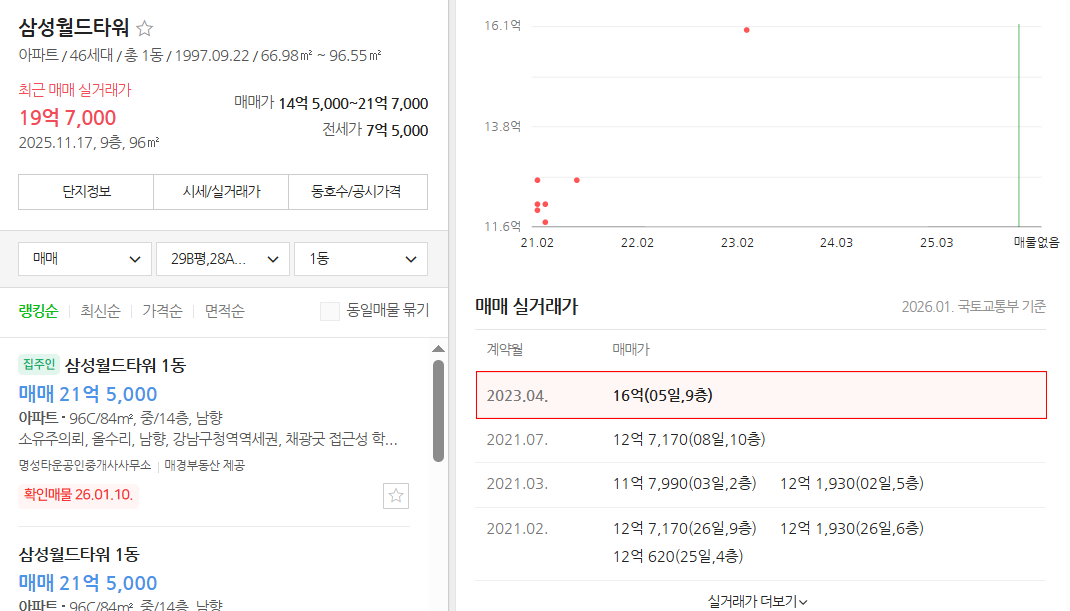Click 매매가 column header in table
Image resolution: width=1070 pixels, height=611 pixels.
coord(631,350)
